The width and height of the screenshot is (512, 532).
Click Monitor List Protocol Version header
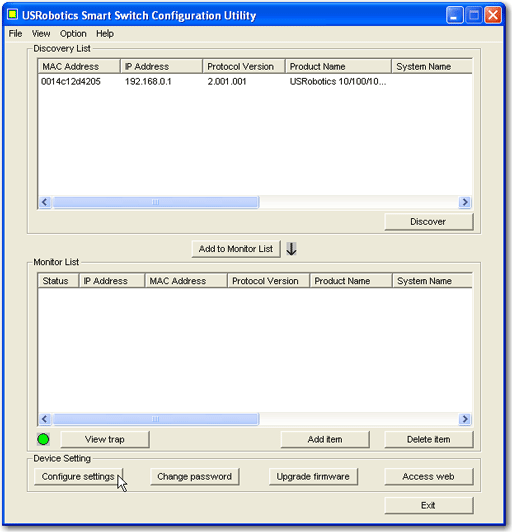tap(269, 281)
